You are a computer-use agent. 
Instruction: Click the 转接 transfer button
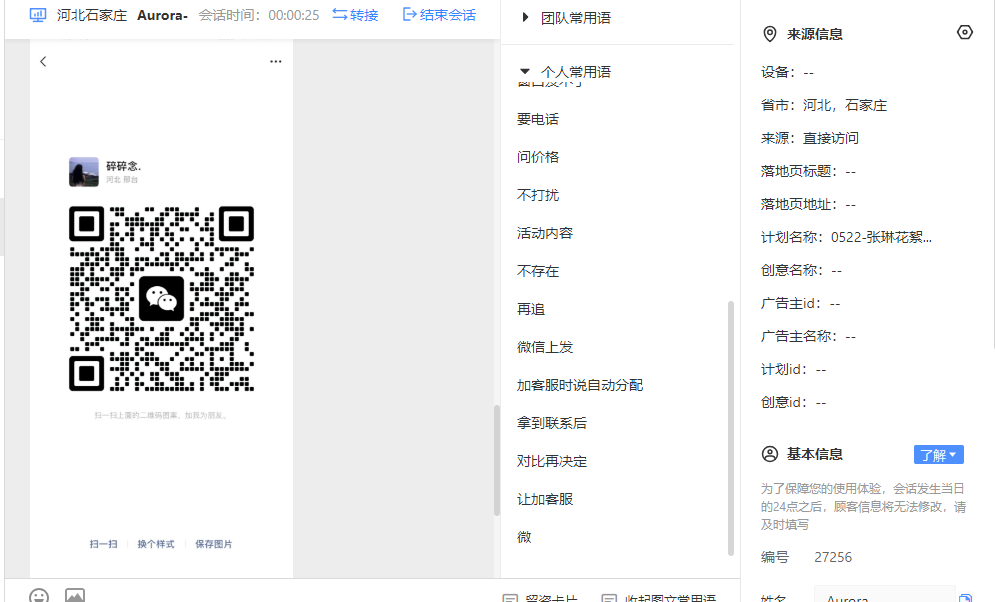(x=355, y=15)
